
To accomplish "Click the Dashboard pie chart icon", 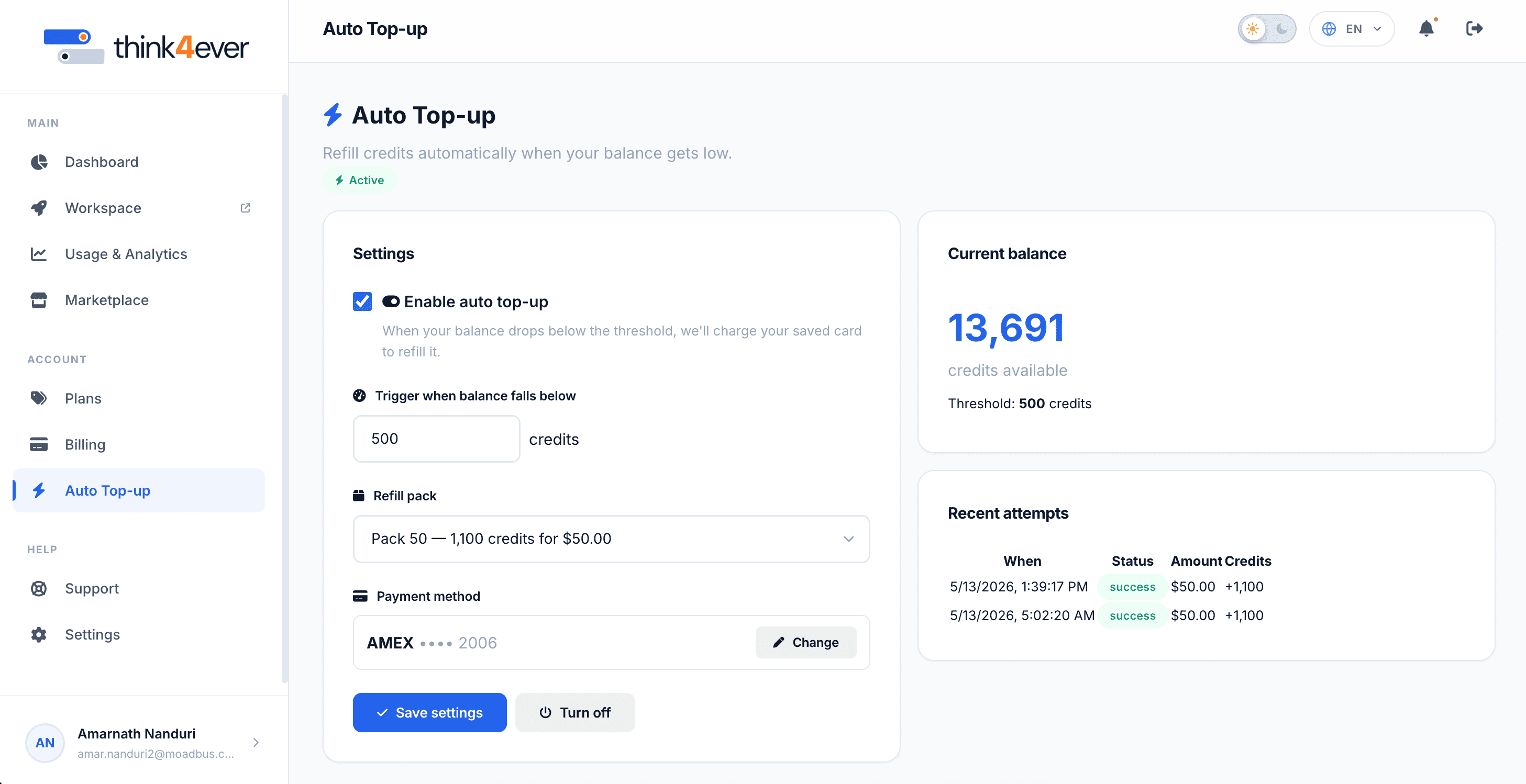I will (x=39, y=162).
